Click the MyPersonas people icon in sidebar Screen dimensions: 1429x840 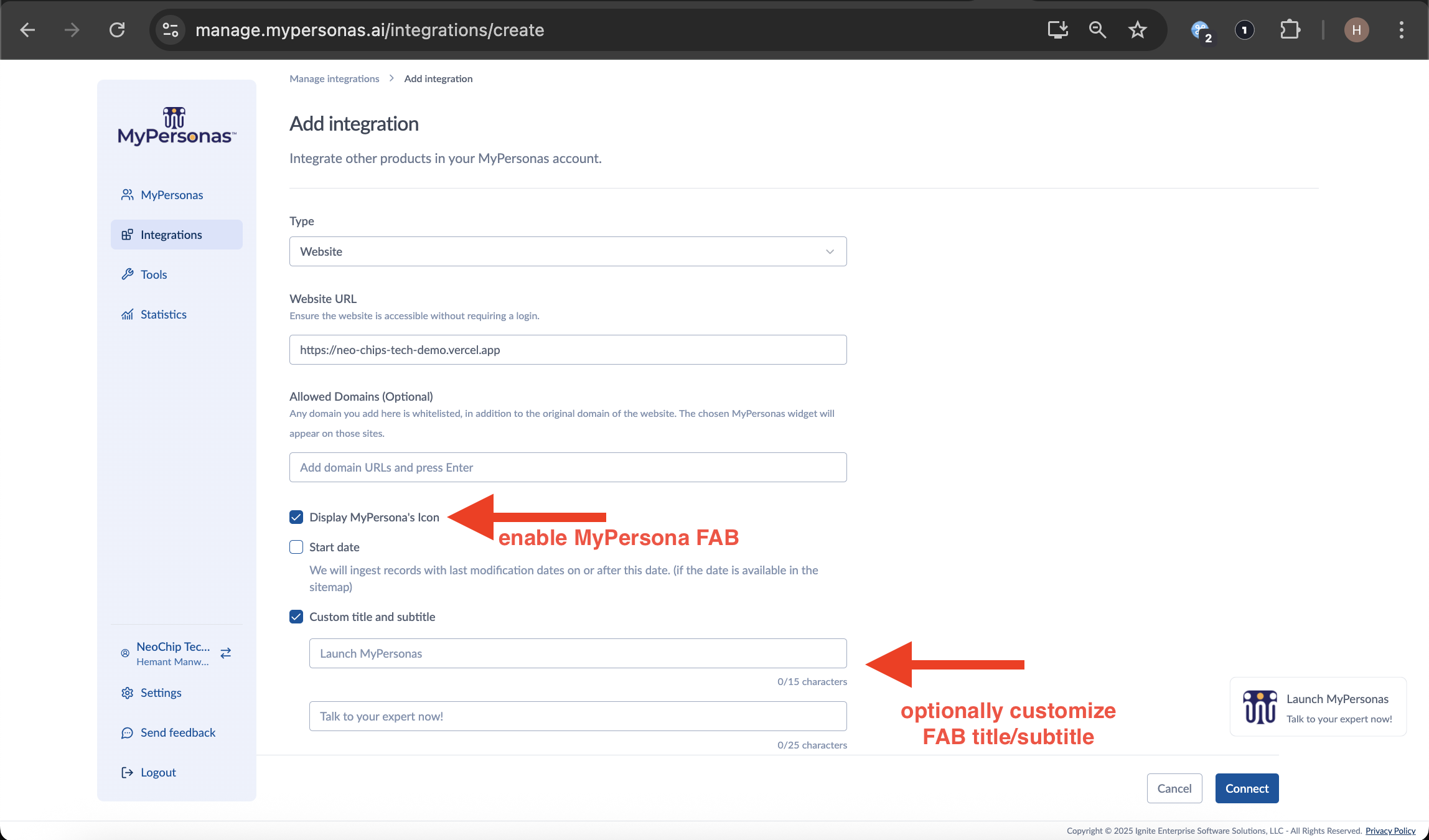(x=127, y=195)
